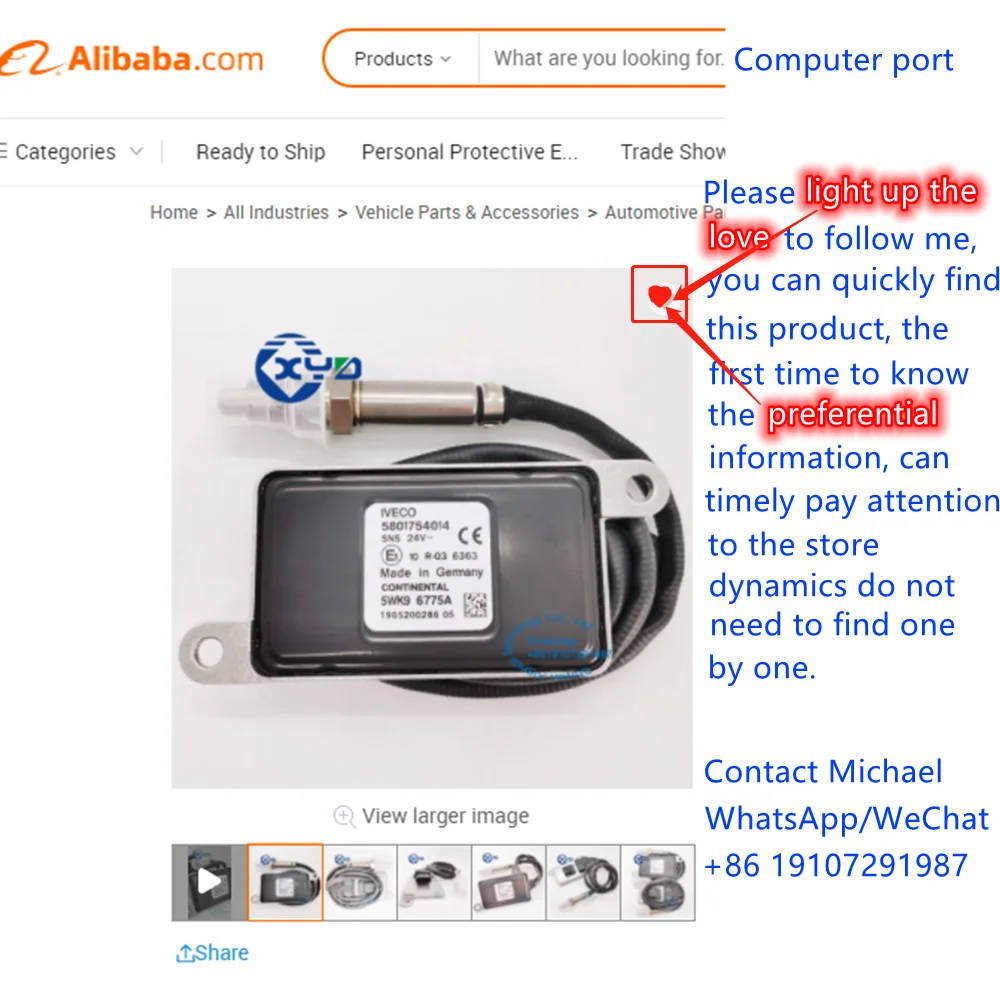Play the product video thumbnail

[x=209, y=882]
